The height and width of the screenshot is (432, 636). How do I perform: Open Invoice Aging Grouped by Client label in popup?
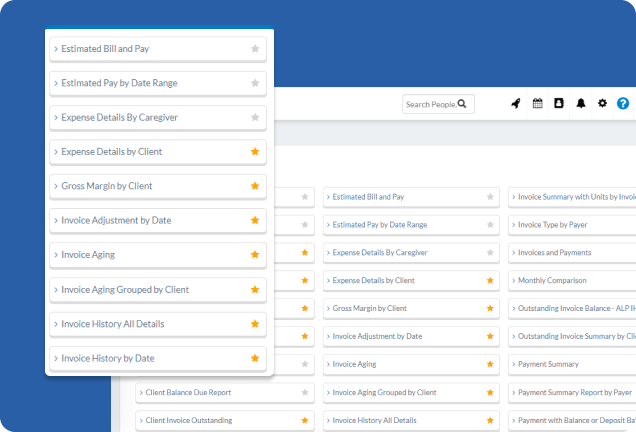[125, 290]
